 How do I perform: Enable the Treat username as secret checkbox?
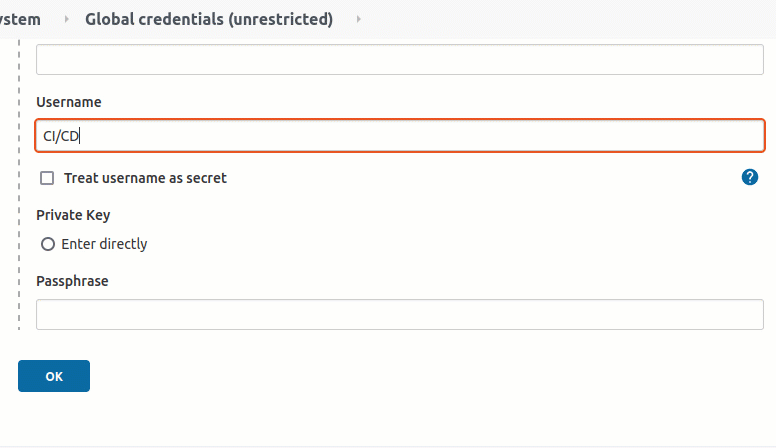click(47, 178)
